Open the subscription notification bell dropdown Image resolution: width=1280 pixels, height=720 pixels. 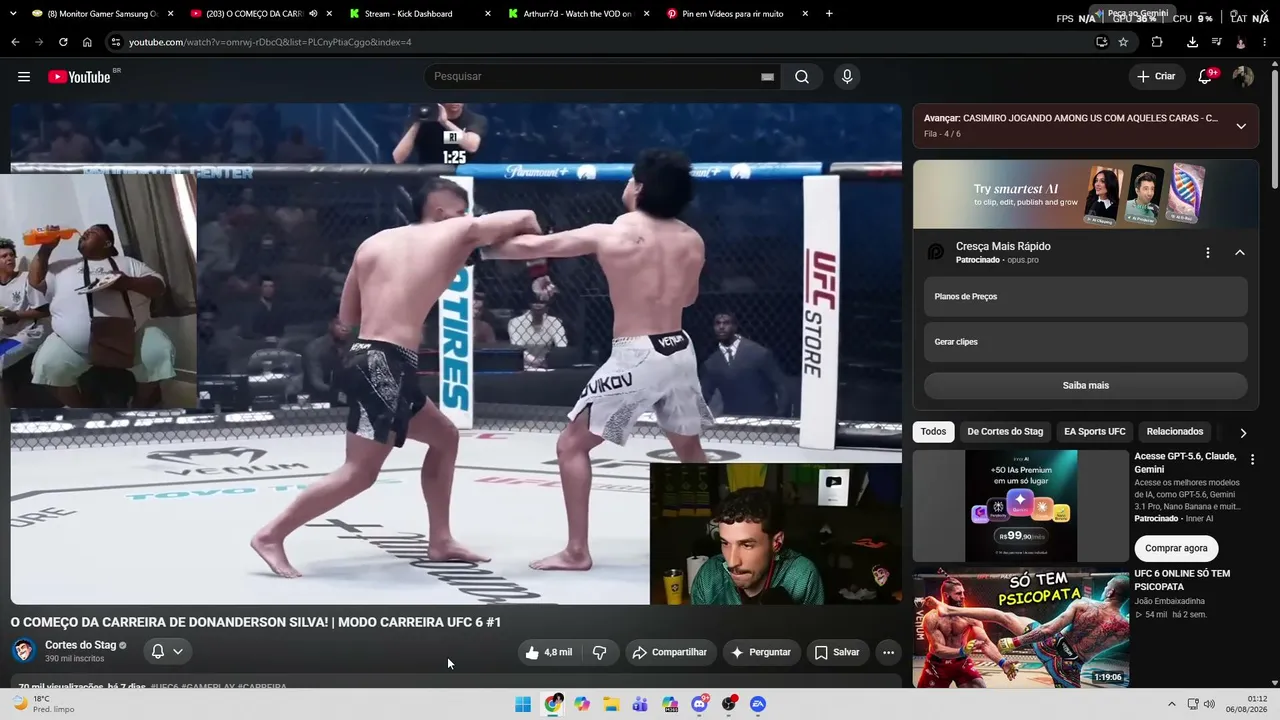pos(167,652)
